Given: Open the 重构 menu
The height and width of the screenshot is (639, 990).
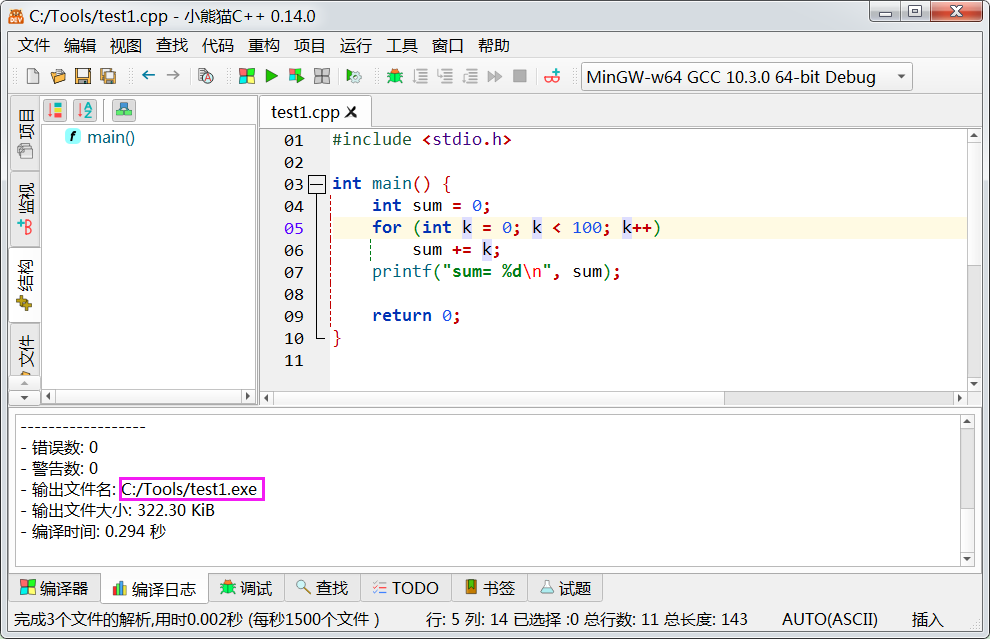Looking at the screenshot, I should tap(264, 45).
